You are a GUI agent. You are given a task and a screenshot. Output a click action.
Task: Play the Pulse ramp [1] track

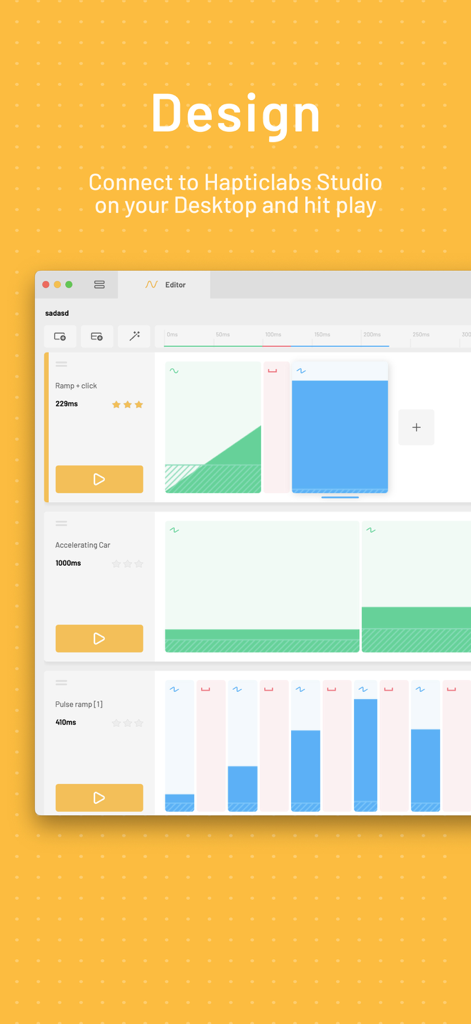coord(99,798)
